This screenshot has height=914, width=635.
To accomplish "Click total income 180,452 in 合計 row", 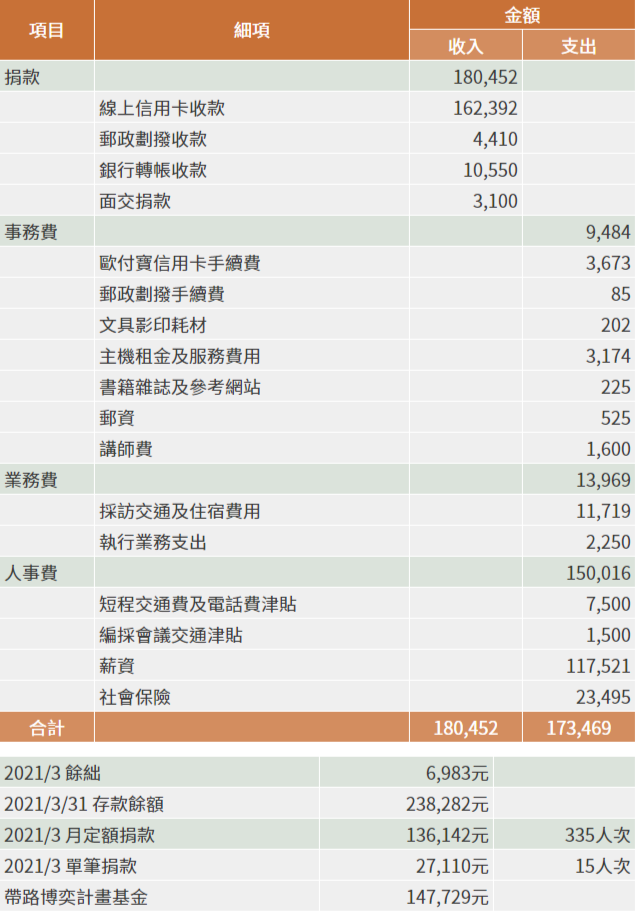I will click(x=465, y=728).
